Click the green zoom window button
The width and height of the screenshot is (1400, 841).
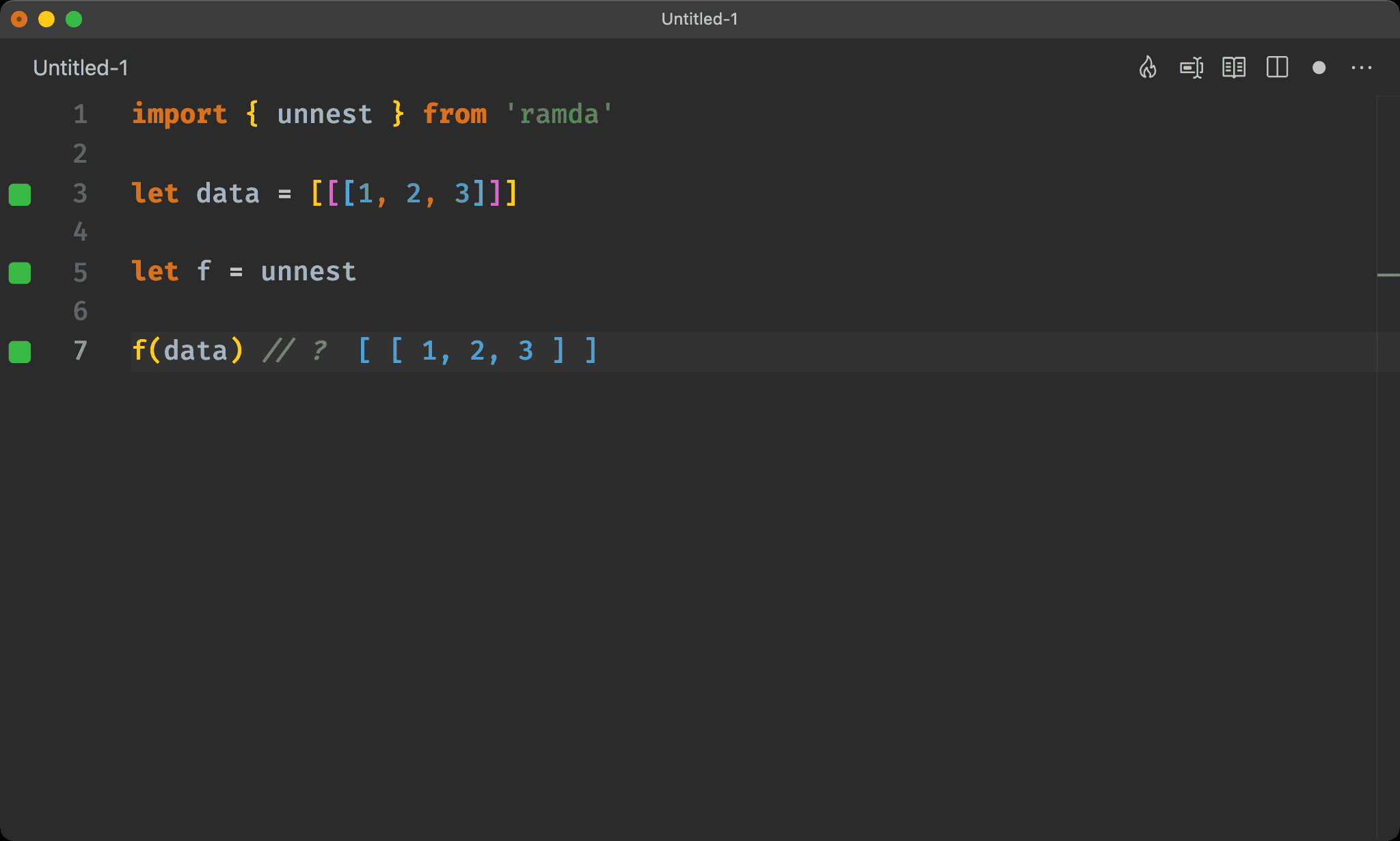pos(74,19)
